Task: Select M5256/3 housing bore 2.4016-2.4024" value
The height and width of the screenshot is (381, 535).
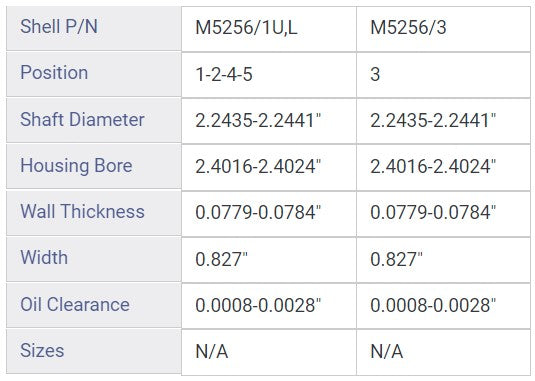Action: (x=444, y=167)
